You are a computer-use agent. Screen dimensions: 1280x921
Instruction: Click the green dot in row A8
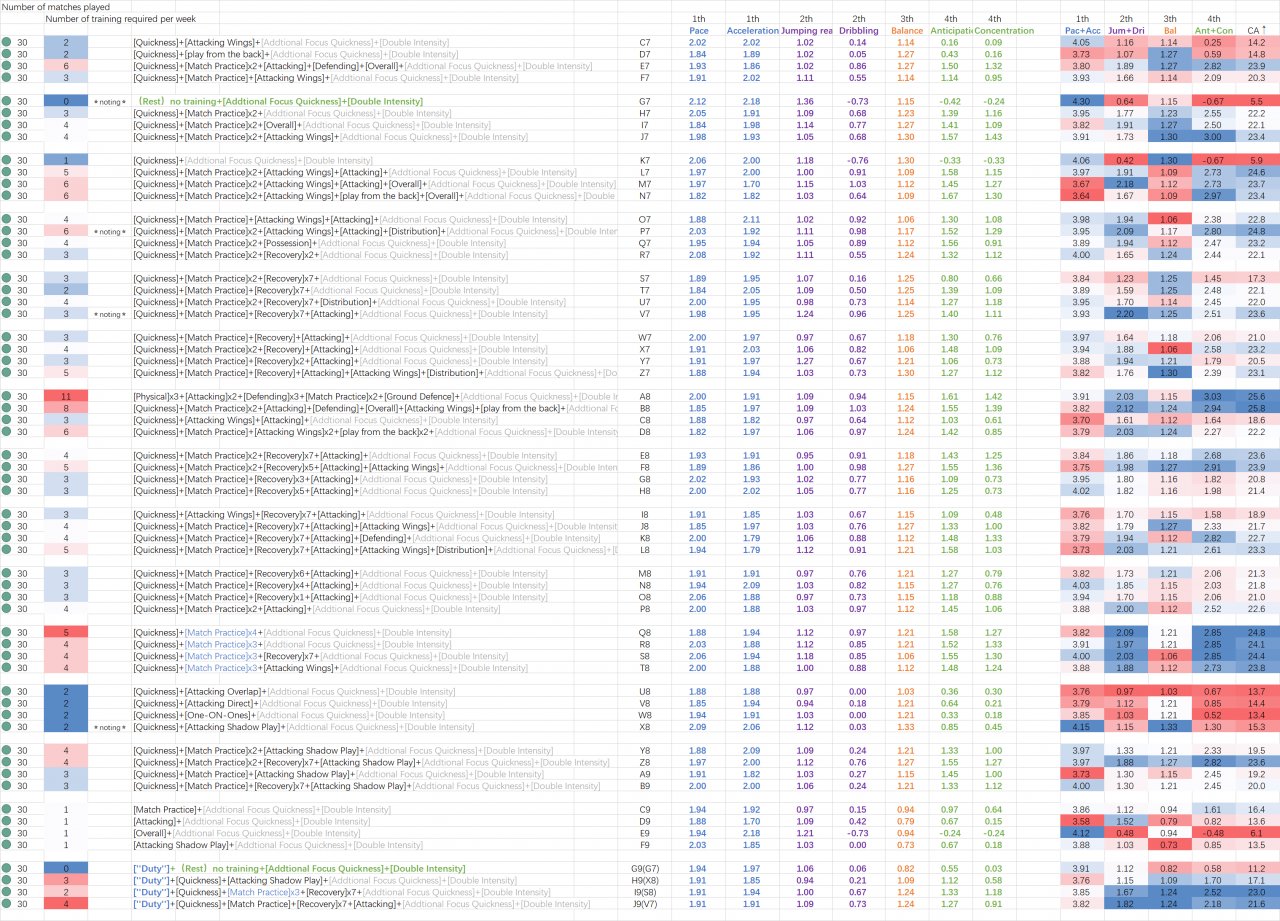point(6,397)
